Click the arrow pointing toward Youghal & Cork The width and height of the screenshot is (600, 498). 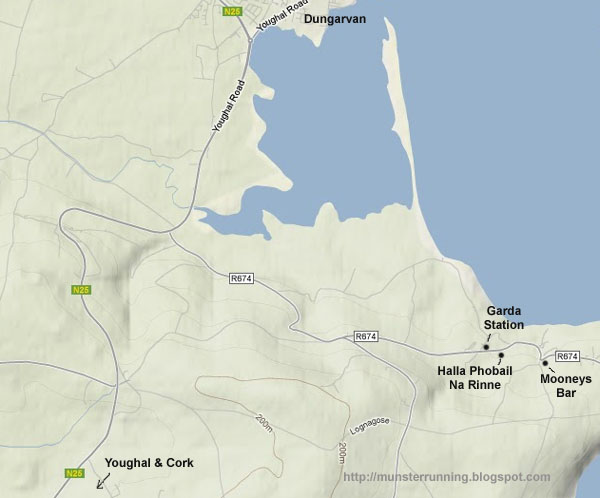click(x=103, y=481)
